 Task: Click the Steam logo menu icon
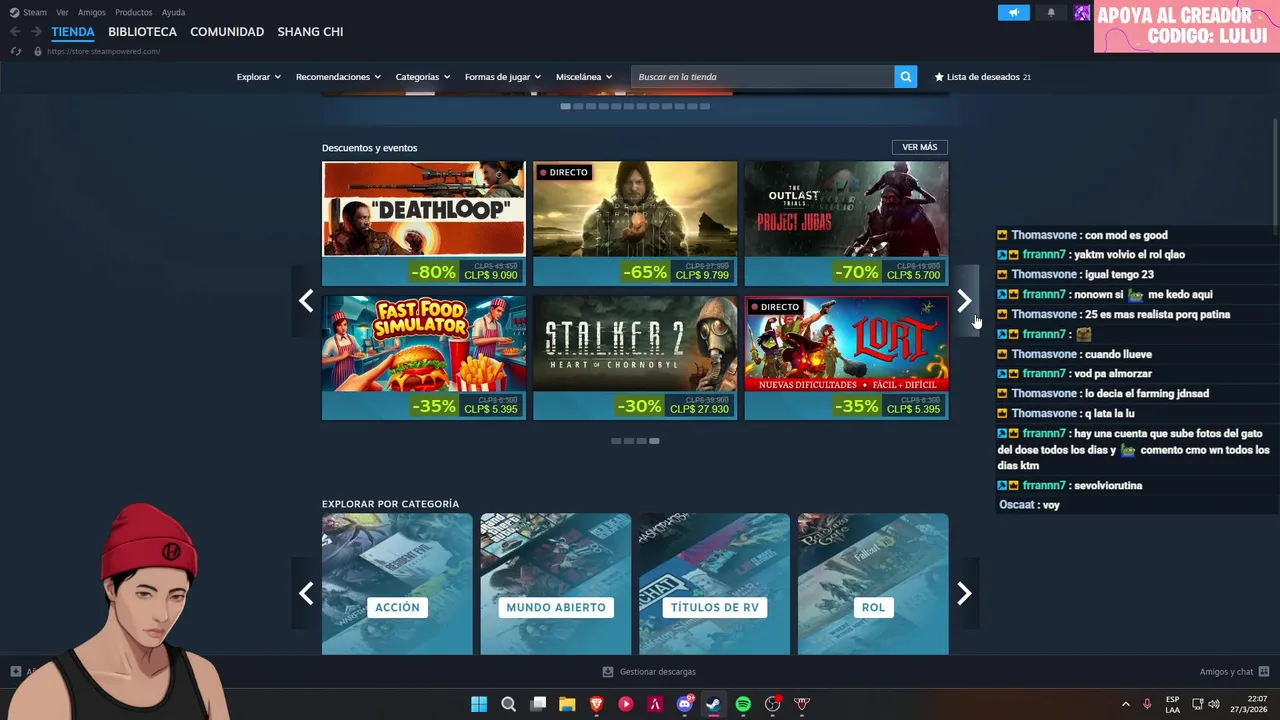[14, 12]
